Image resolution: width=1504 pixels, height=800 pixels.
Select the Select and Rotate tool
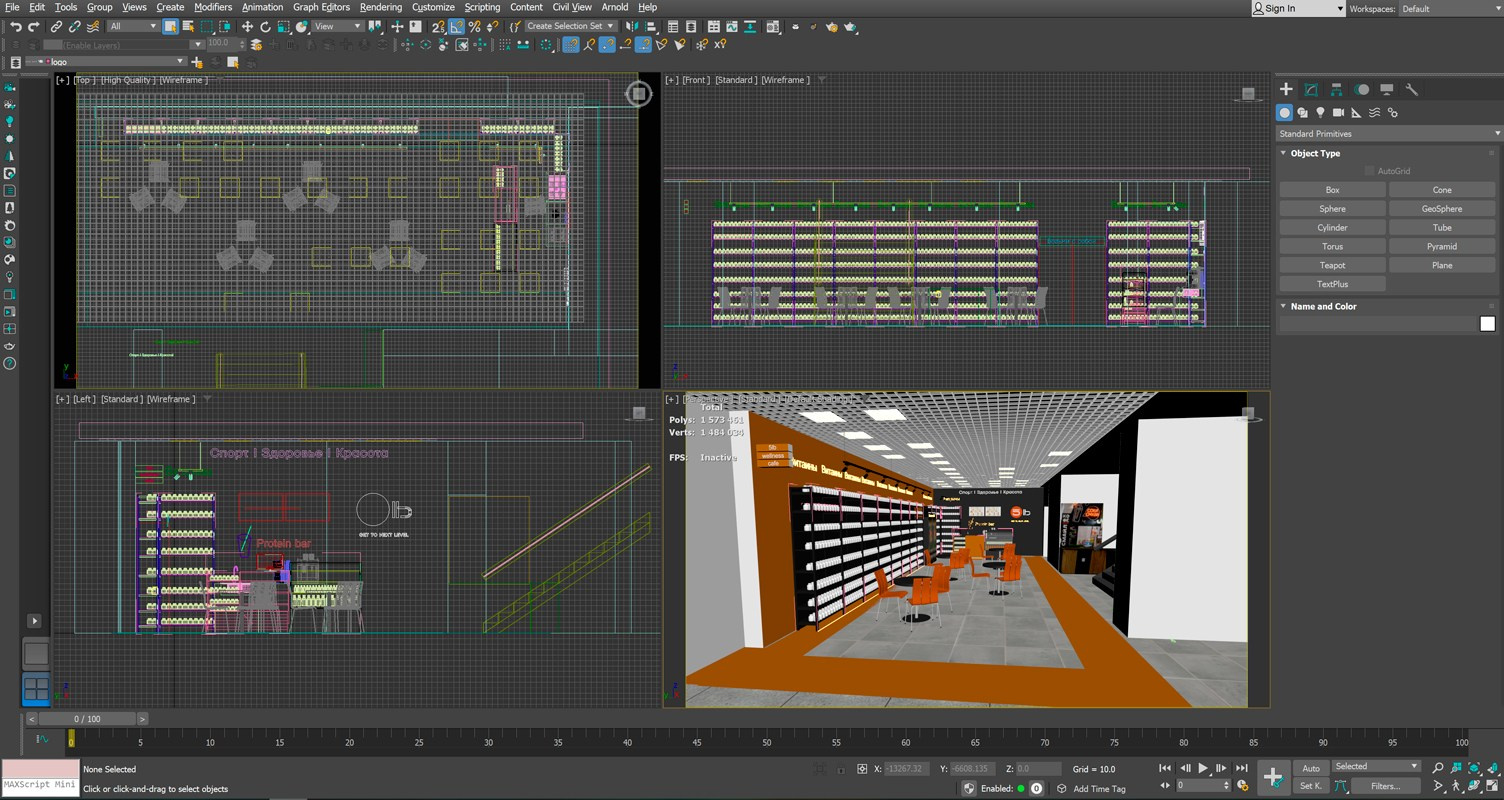[x=266, y=26]
